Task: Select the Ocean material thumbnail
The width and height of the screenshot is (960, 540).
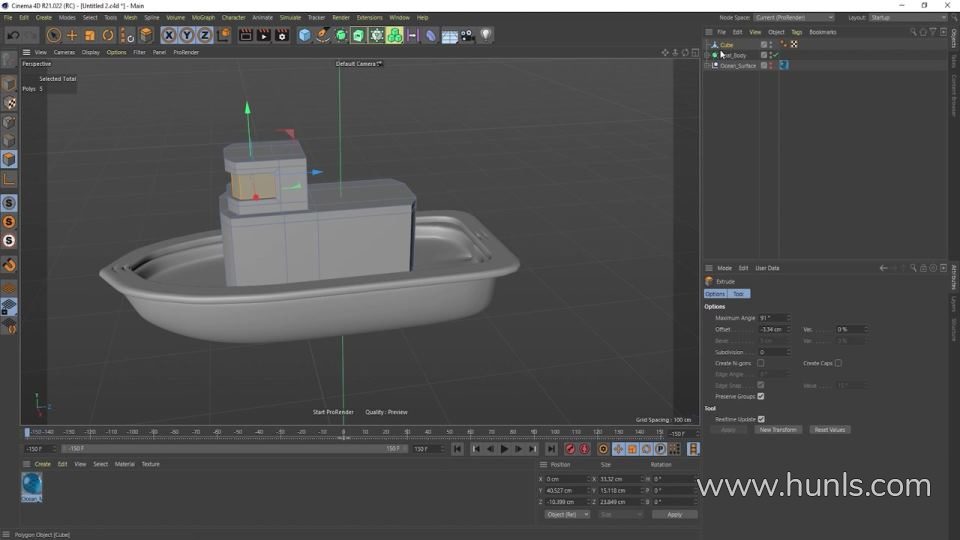Action: 32,486
